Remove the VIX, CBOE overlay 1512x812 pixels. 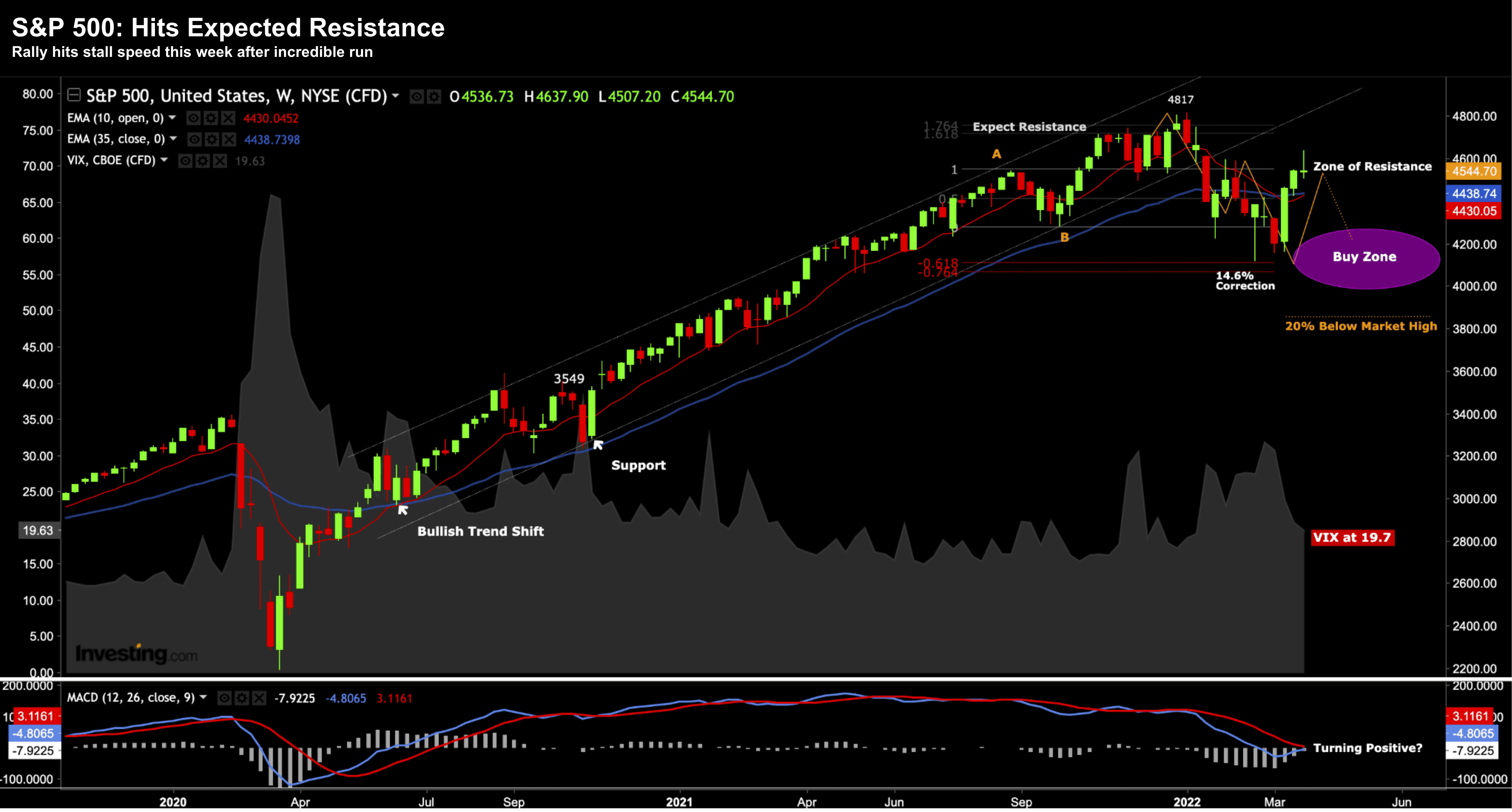click(x=220, y=161)
